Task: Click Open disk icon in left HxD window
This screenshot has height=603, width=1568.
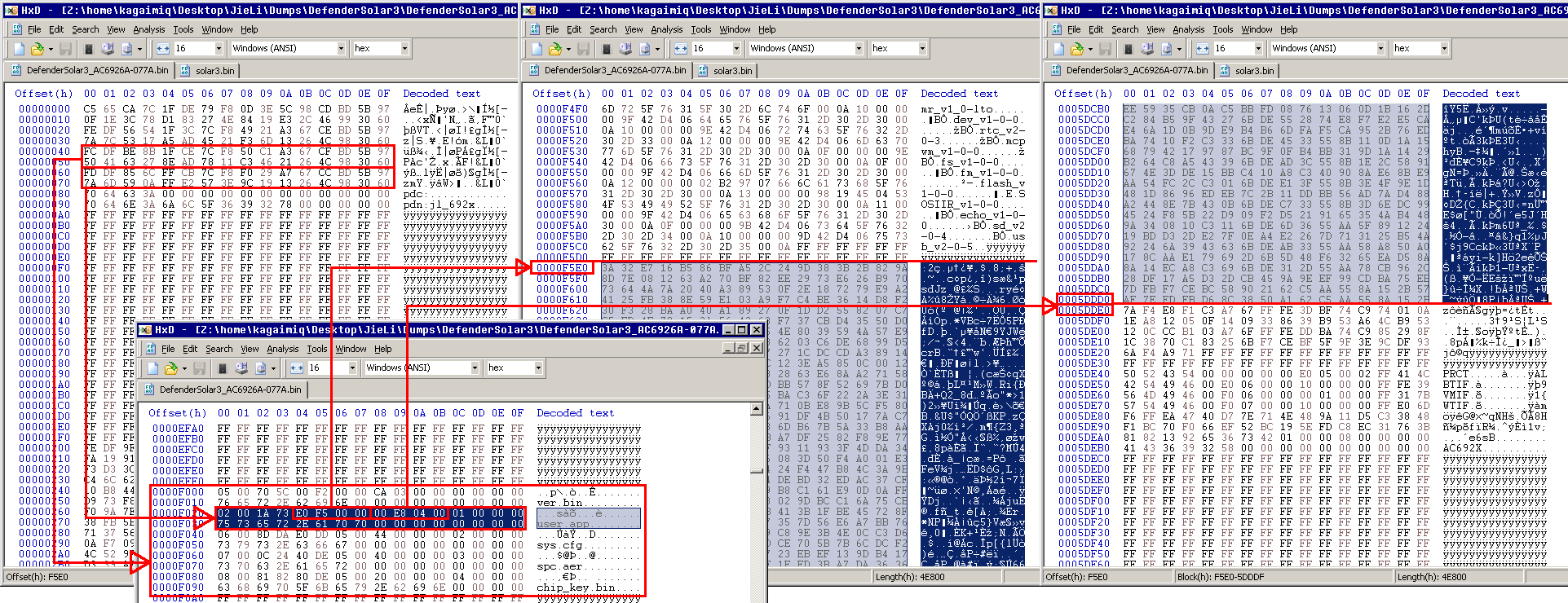Action: [108, 49]
